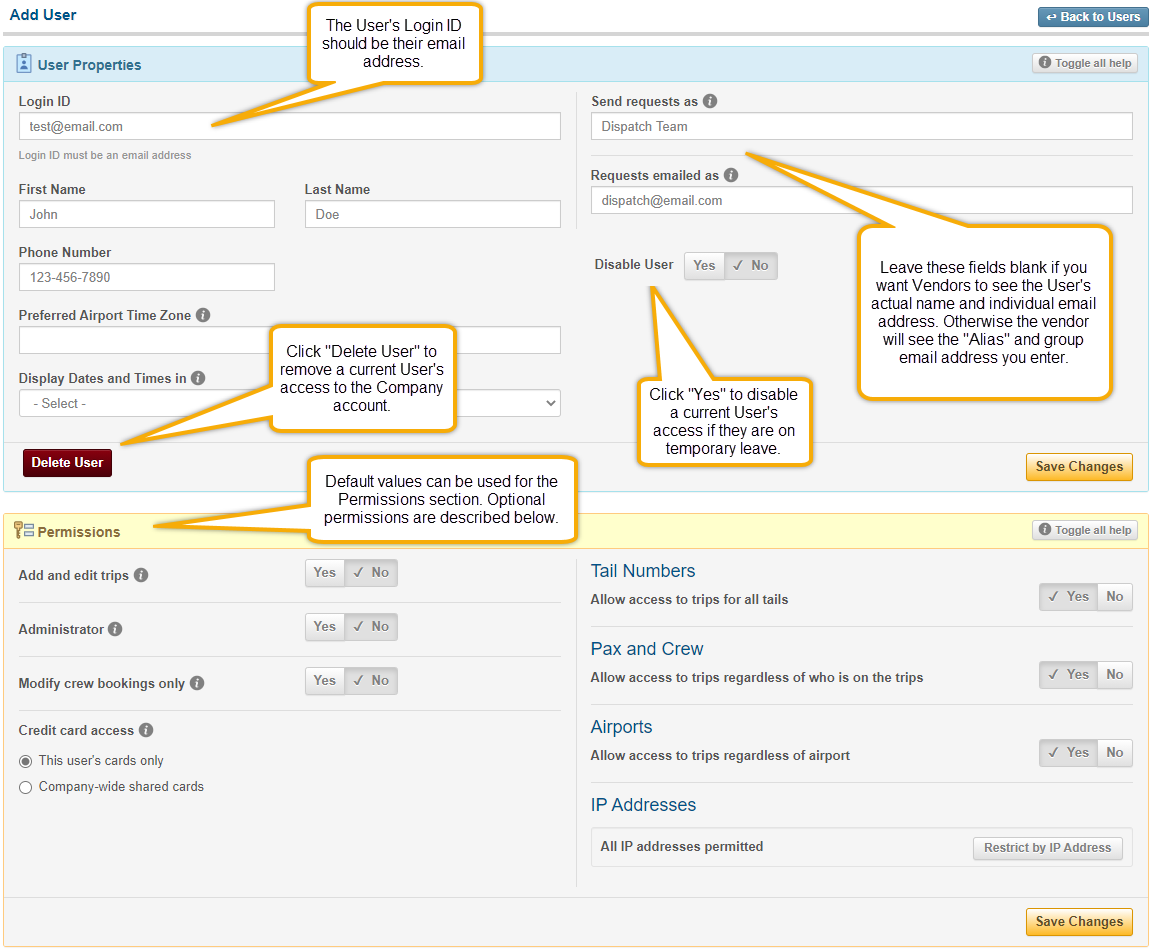Click the Login ID input field

tap(289, 126)
